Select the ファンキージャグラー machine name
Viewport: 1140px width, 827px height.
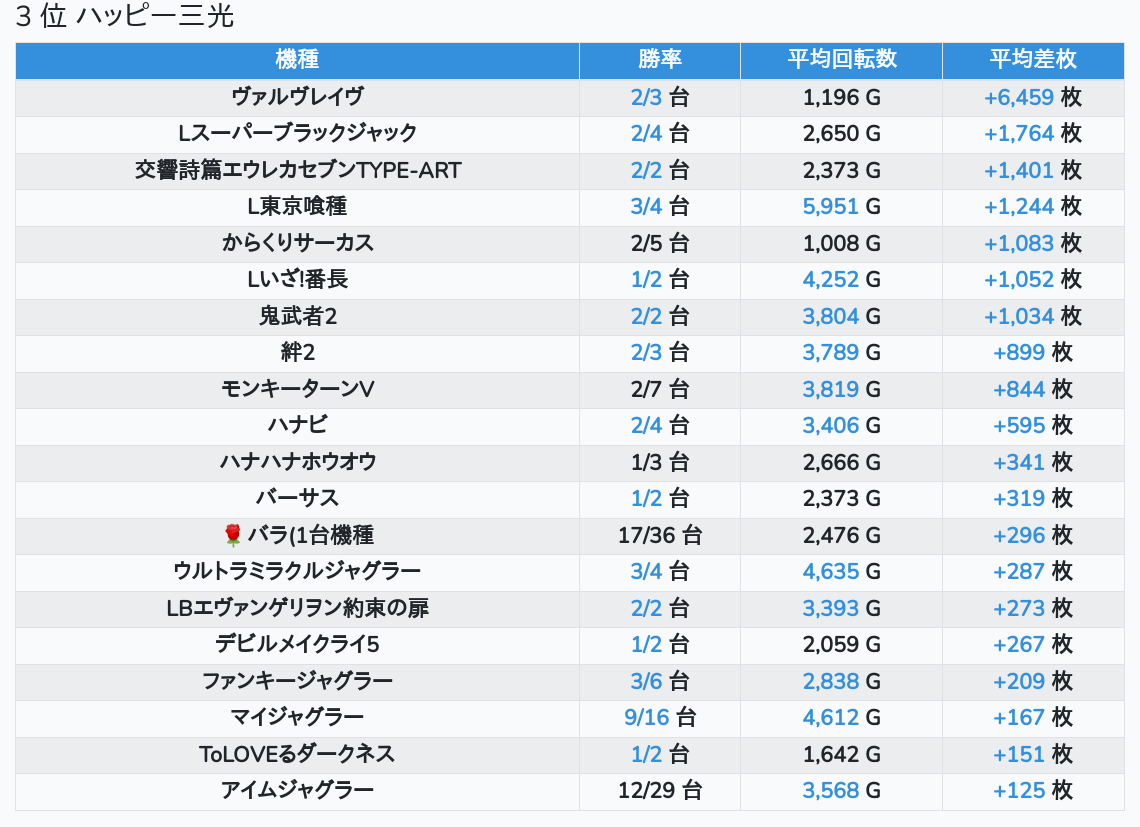[297, 681]
